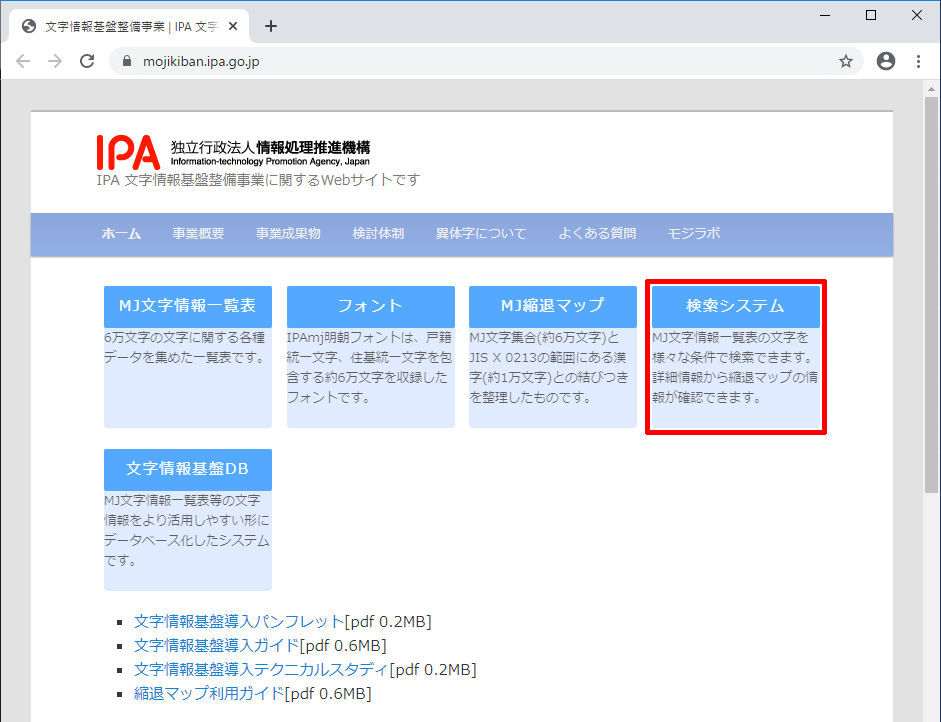Click the browser back arrow
941x722 pixels.
(x=23, y=61)
